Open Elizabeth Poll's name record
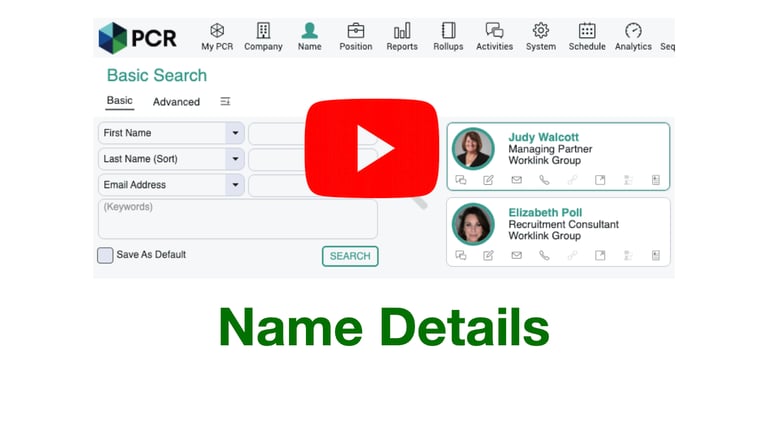The image size is (768, 431). point(545,213)
